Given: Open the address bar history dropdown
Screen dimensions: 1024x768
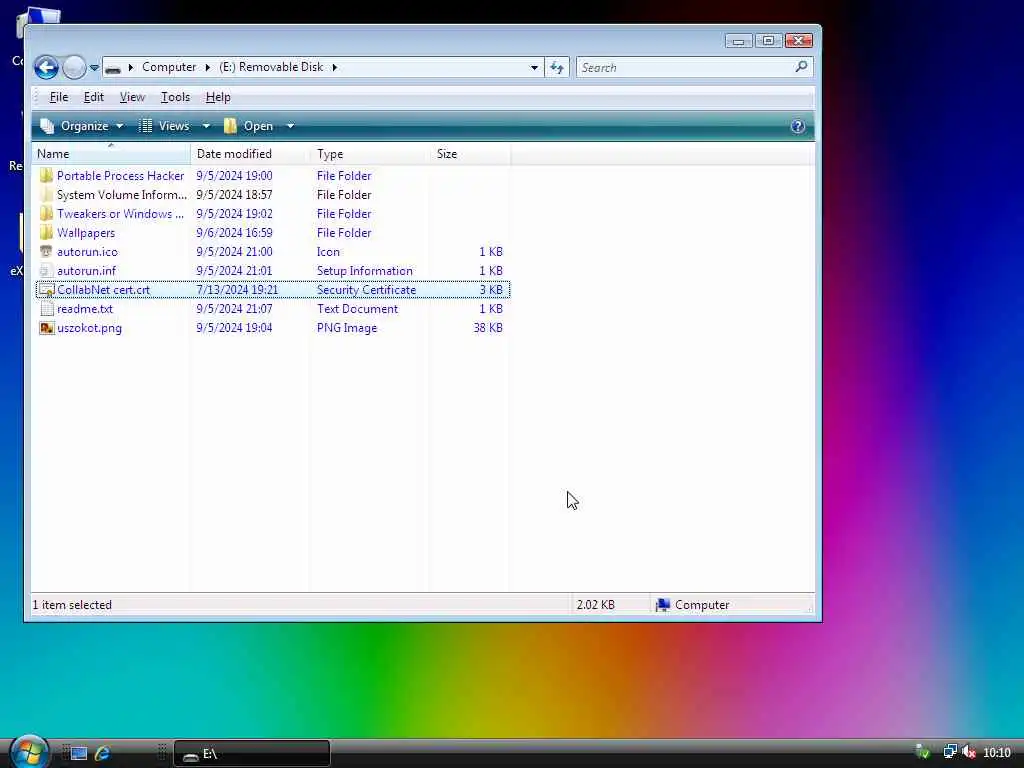Looking at the screenshot, I should [x=534, y=67].
